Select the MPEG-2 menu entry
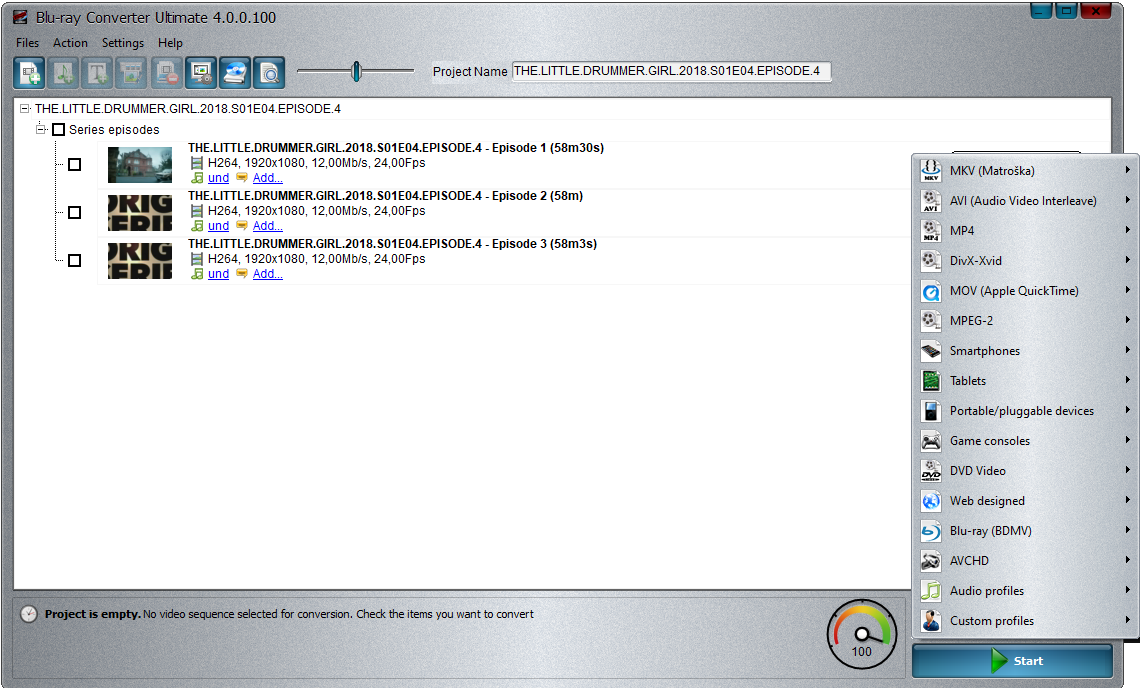Viewport: 1140px width, 688px height. [x=1025, y=321]
